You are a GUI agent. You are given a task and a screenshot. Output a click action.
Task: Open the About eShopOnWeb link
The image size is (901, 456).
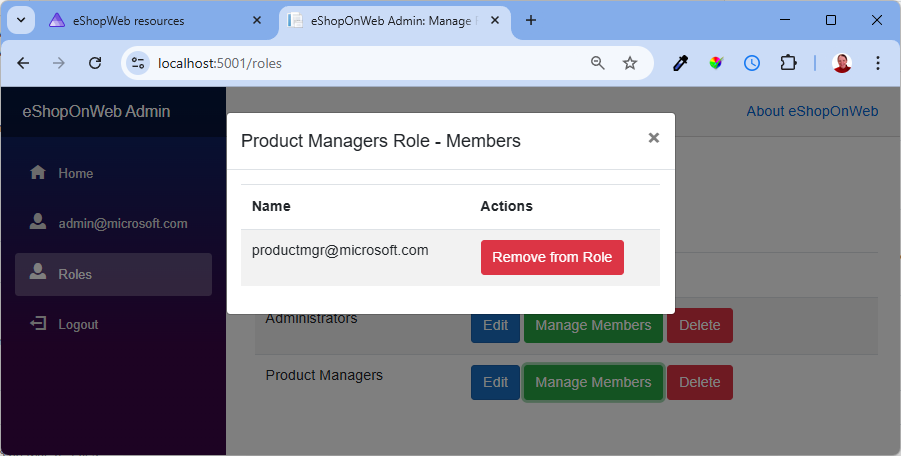812,111
